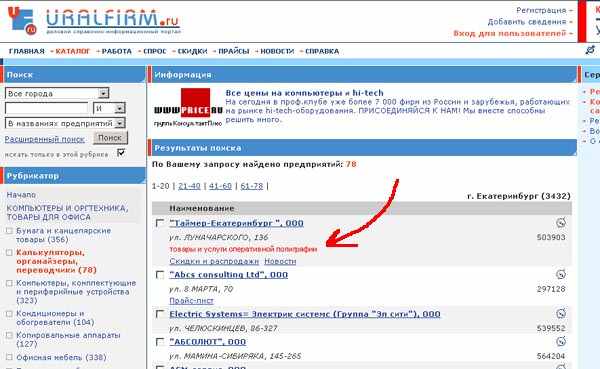Toggle 'искать только в этой рубрике' checkbox

tap(121, 152)
